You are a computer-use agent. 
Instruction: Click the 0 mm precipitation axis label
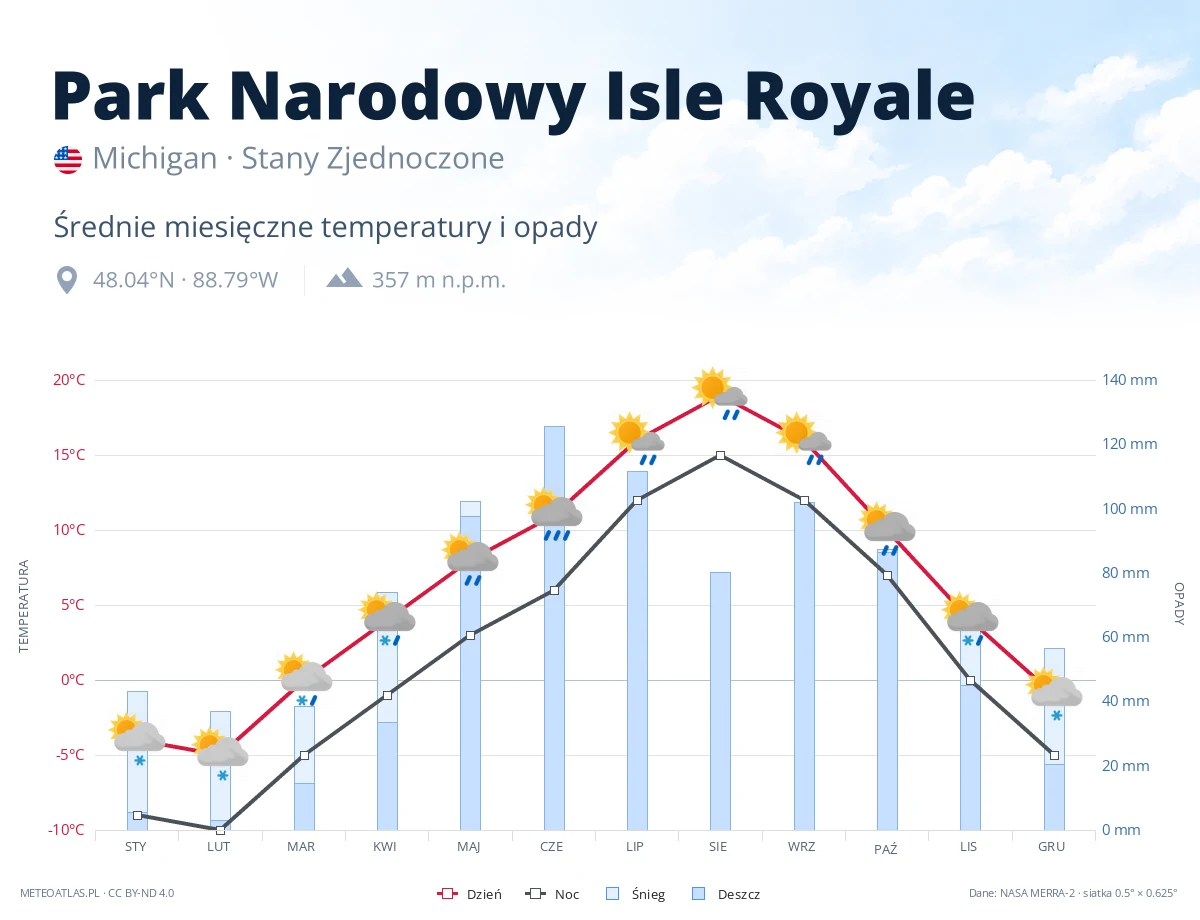tap(1122, 830)
